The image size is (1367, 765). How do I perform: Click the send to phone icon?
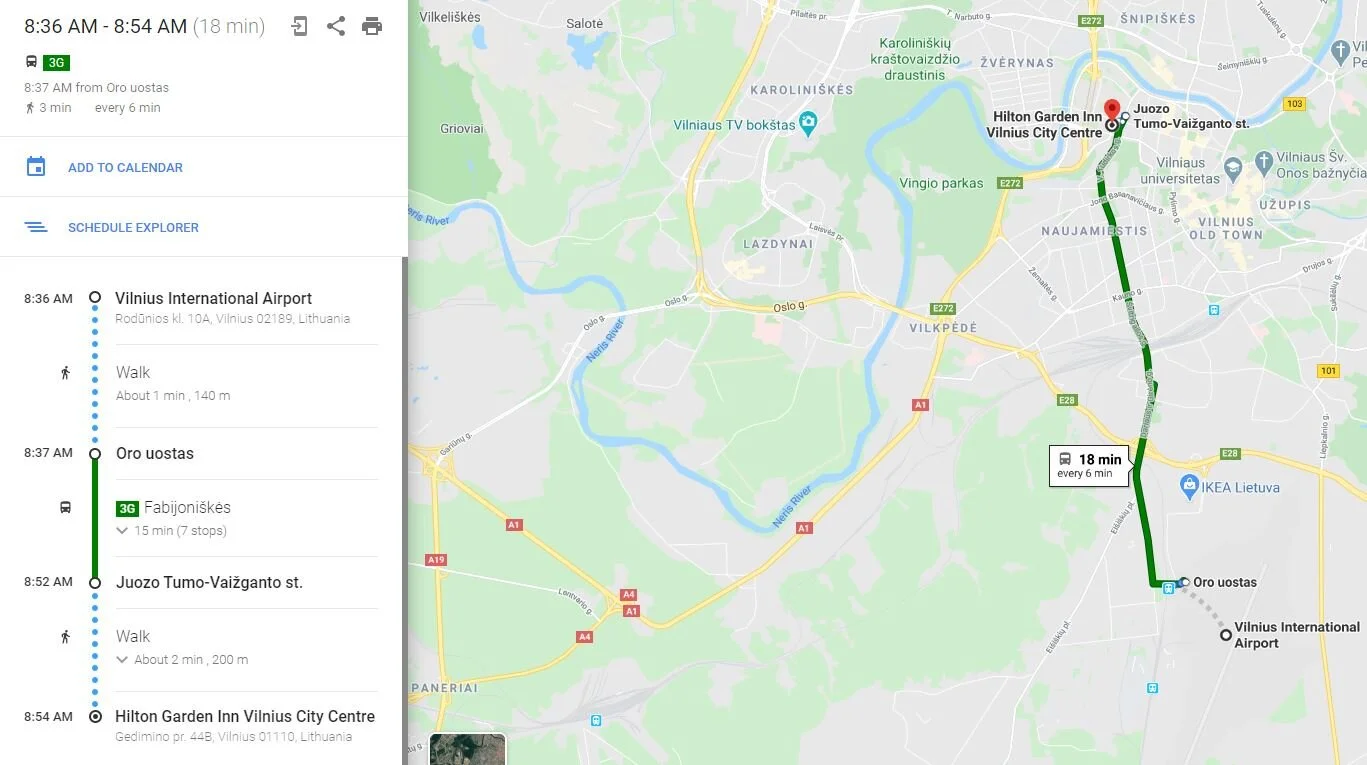pyautogui.click(x=299, y=27)
